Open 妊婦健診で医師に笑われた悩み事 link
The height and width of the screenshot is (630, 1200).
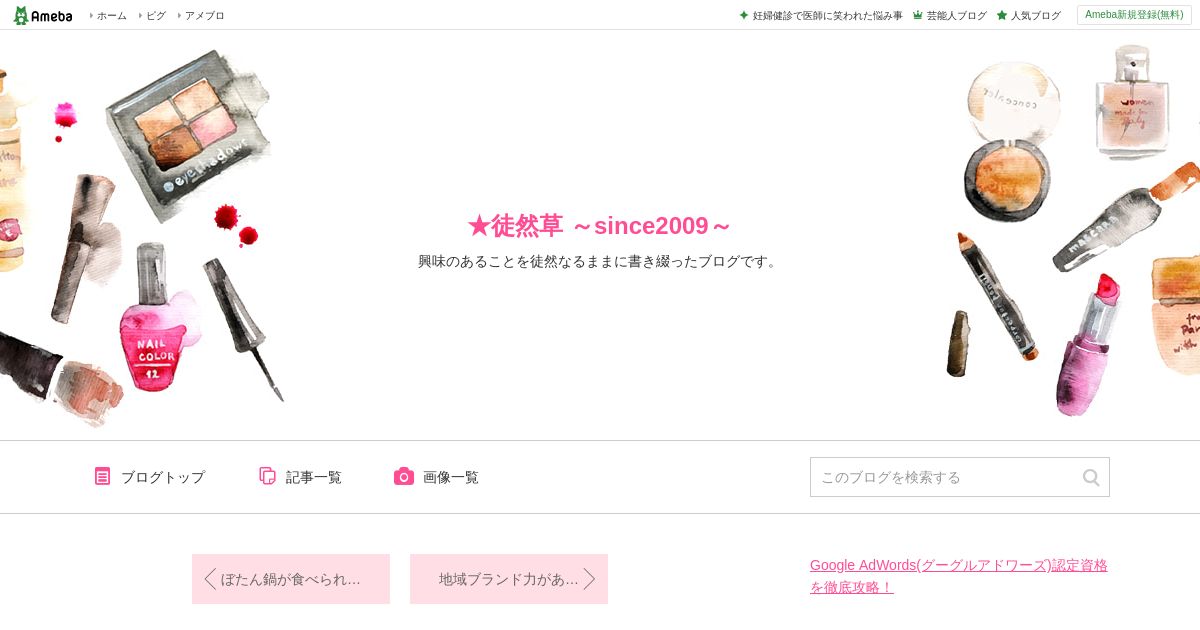[x=827, y=15]
